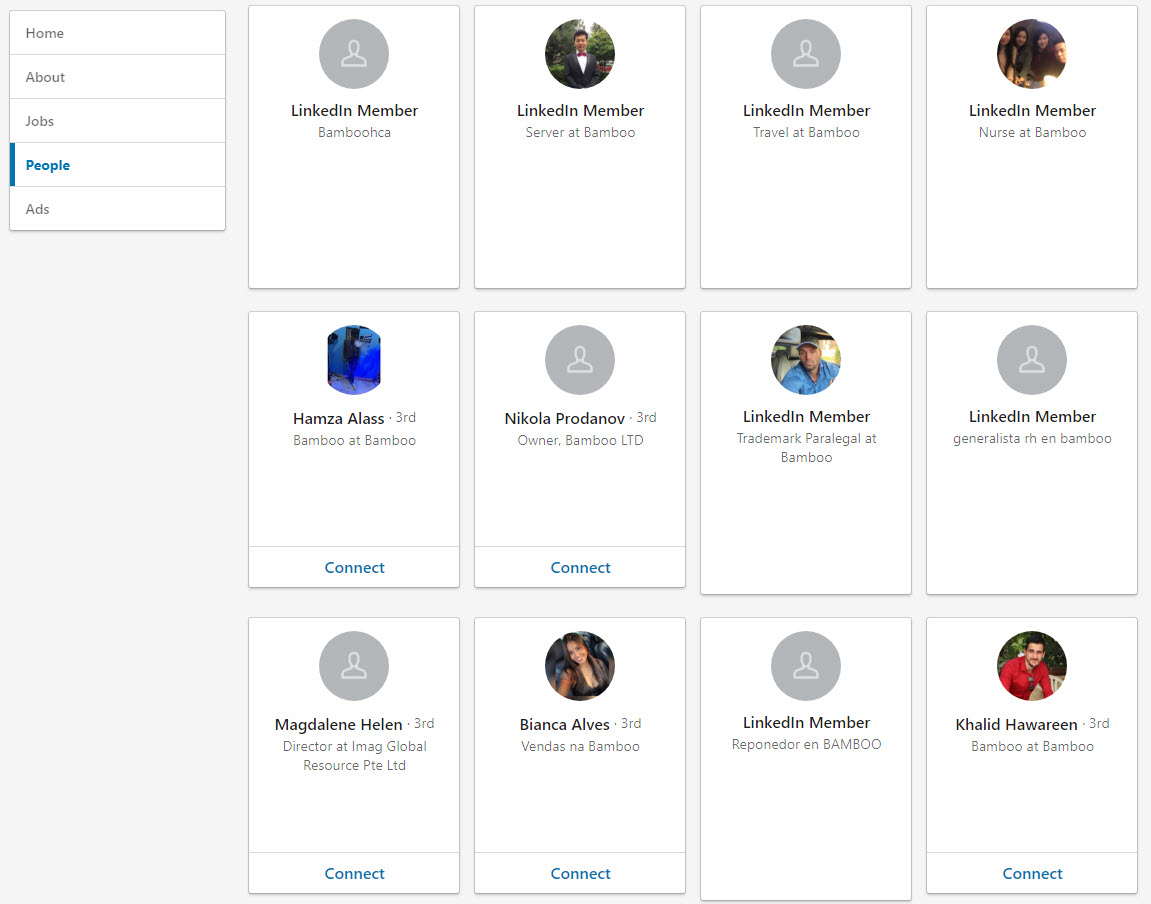
Task: Connect with Hamza Alass
Action: tap(354, 567)
